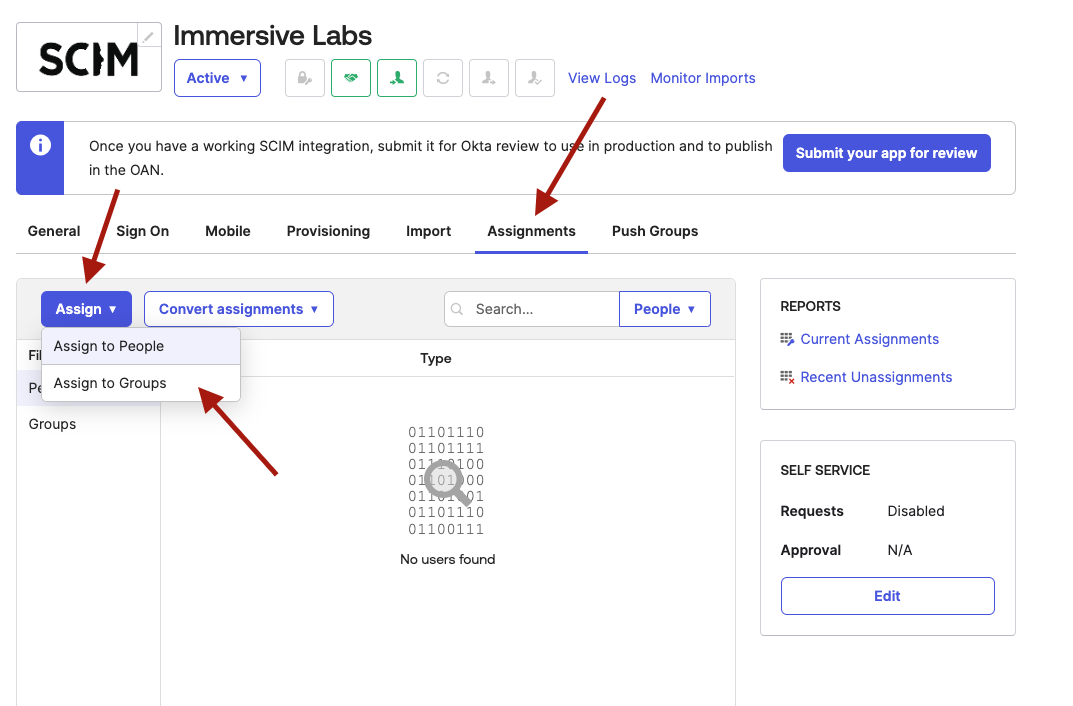This screenshot has width=1073, height=706.
Task: Click the gray push user arrow icon
Action: pos(489,78)
